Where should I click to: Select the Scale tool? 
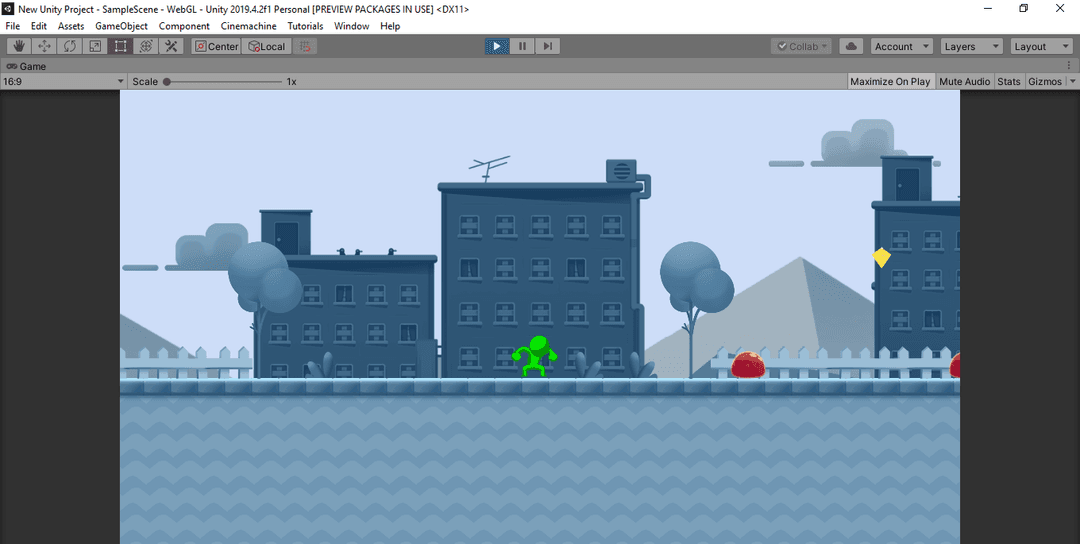[x=95, y=46]
